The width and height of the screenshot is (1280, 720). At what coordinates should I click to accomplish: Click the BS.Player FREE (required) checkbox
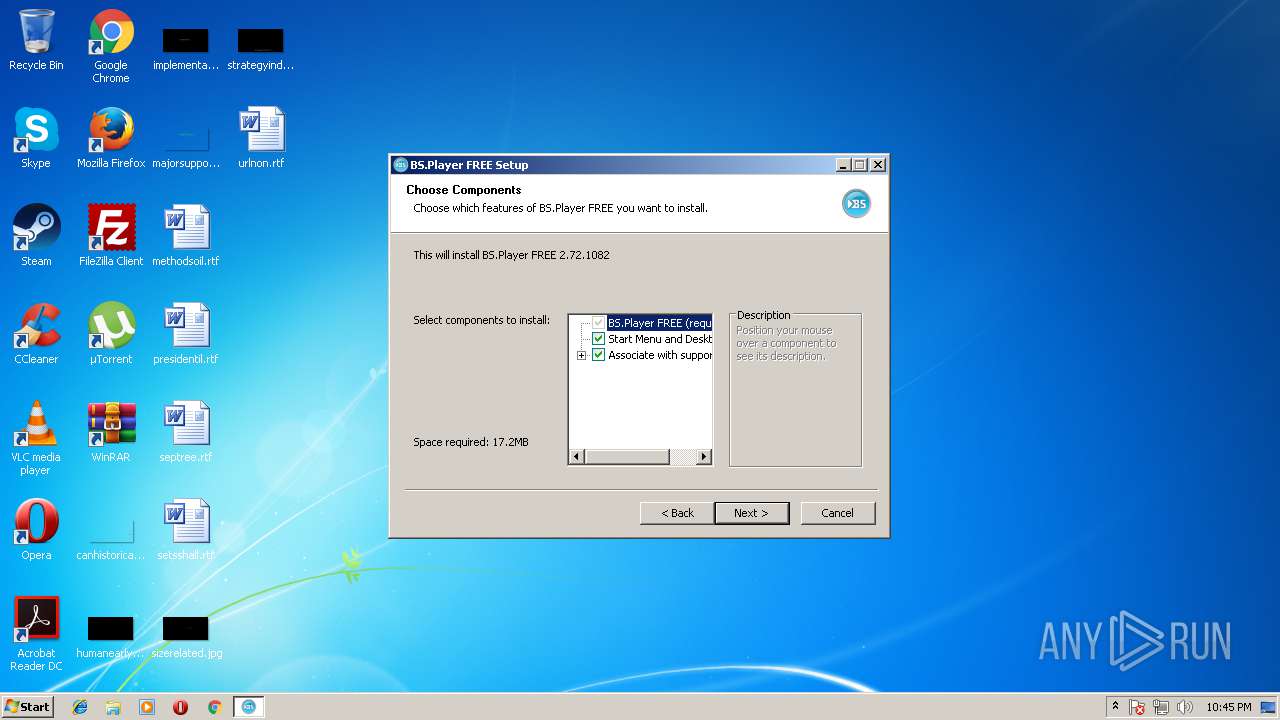pos(599,323)
